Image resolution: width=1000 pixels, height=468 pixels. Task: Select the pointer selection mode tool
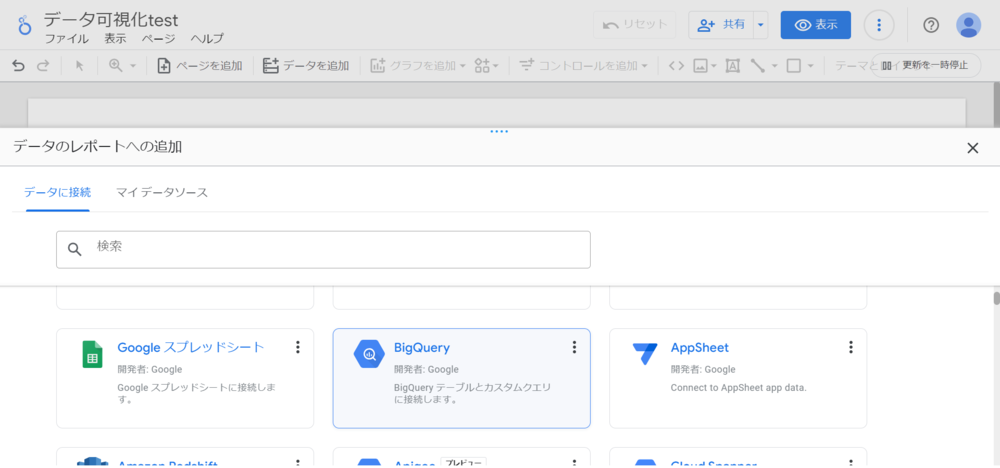click(x=80, y=66)
